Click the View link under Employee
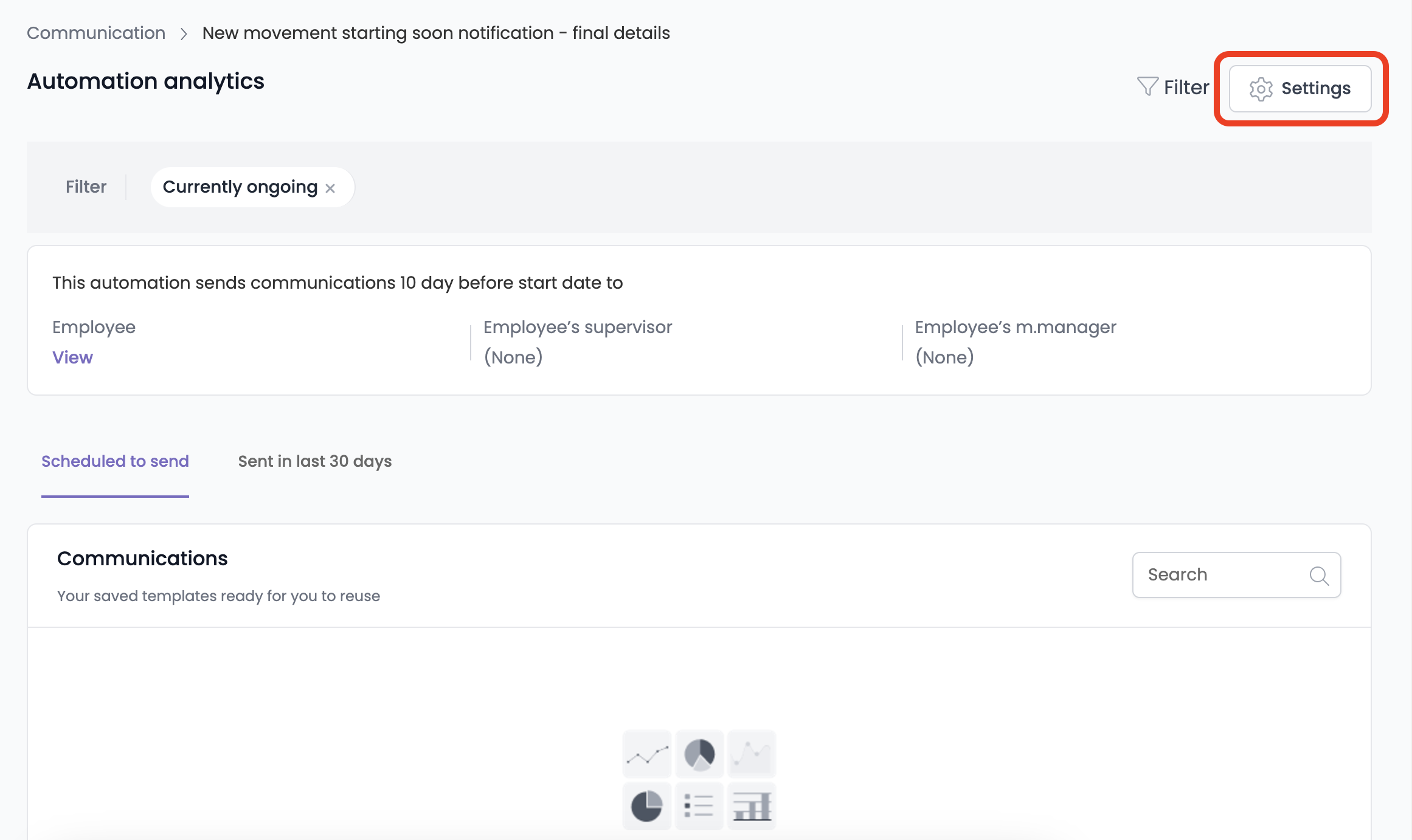This screenshot has height=840, width=1412. 72,357
